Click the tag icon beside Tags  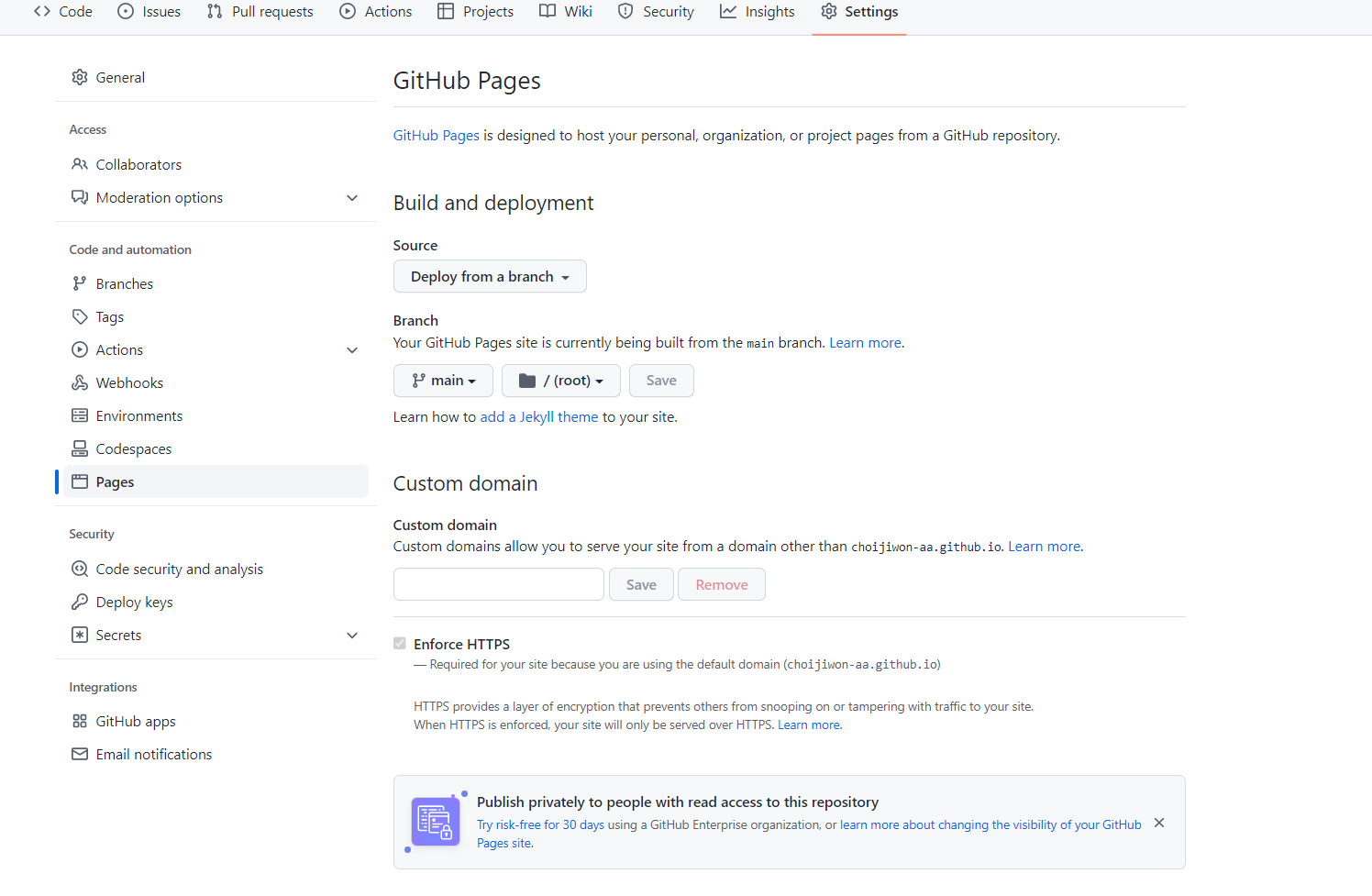80,316
